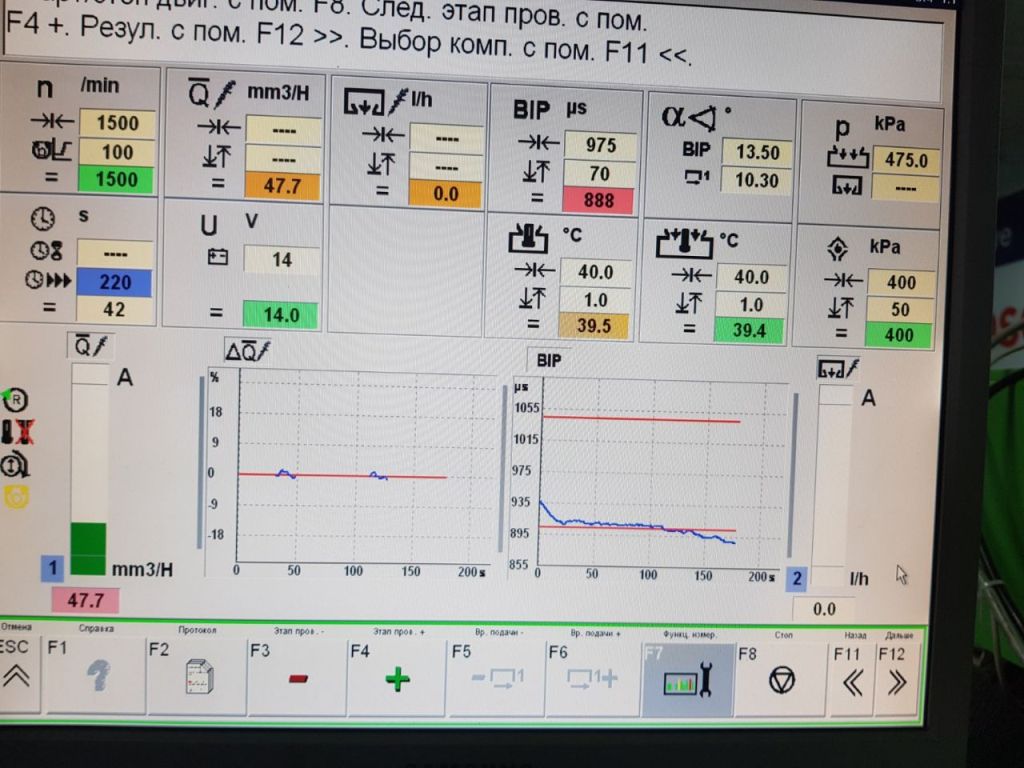Screen dimensions: 1024x768
Task: Click the pink 47.7 readout below the bar
Action: 86,600
